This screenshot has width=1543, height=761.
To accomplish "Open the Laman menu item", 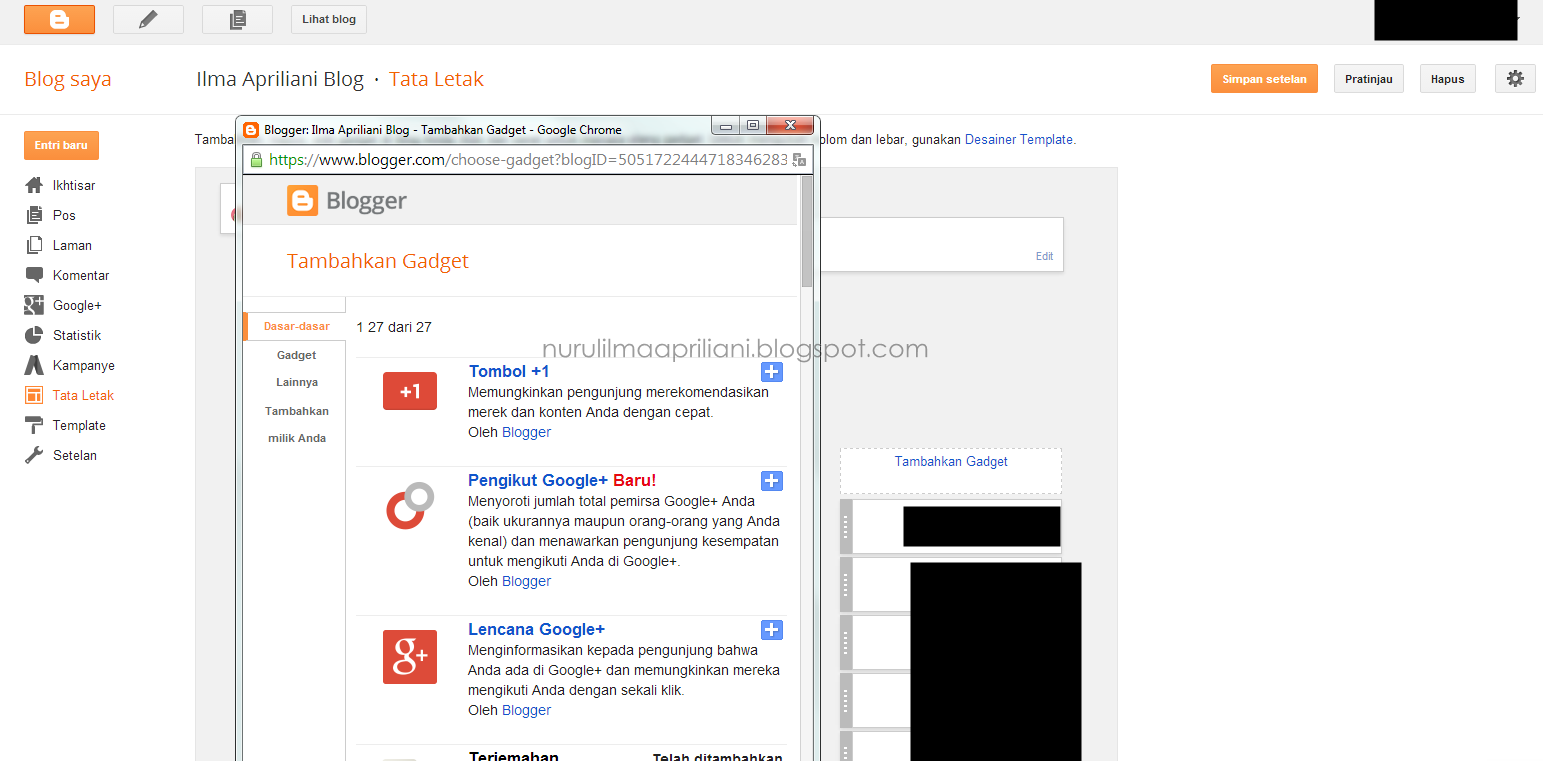I will click(x=72, y=245).
